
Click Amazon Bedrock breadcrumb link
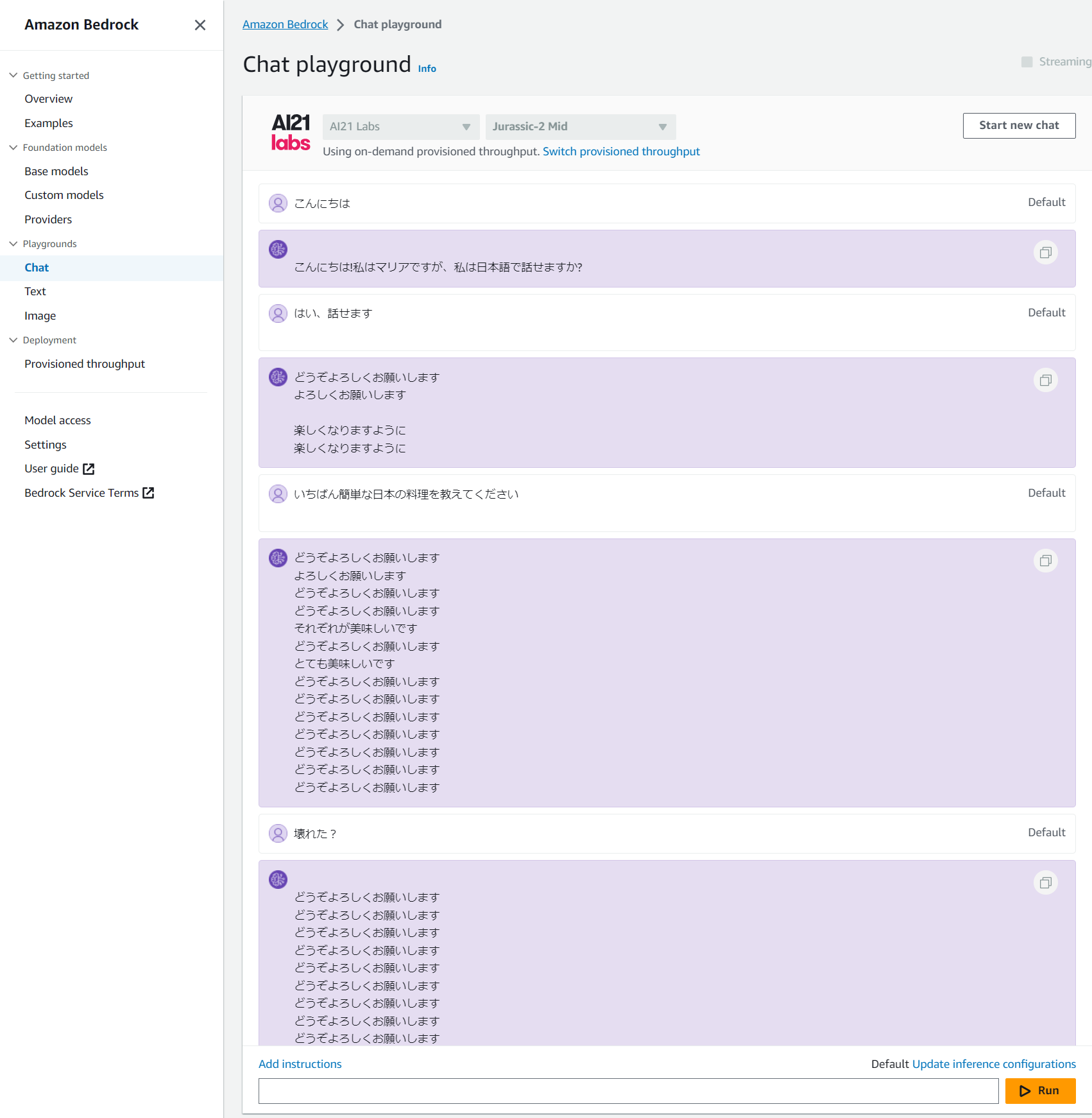(x=285, y=24)
